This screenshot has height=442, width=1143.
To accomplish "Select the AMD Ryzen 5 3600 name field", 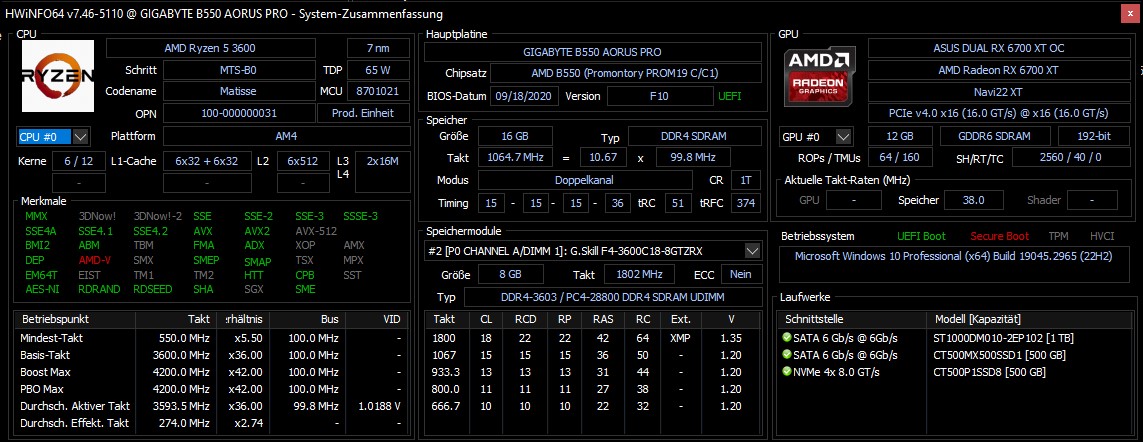I will point(211,49).
